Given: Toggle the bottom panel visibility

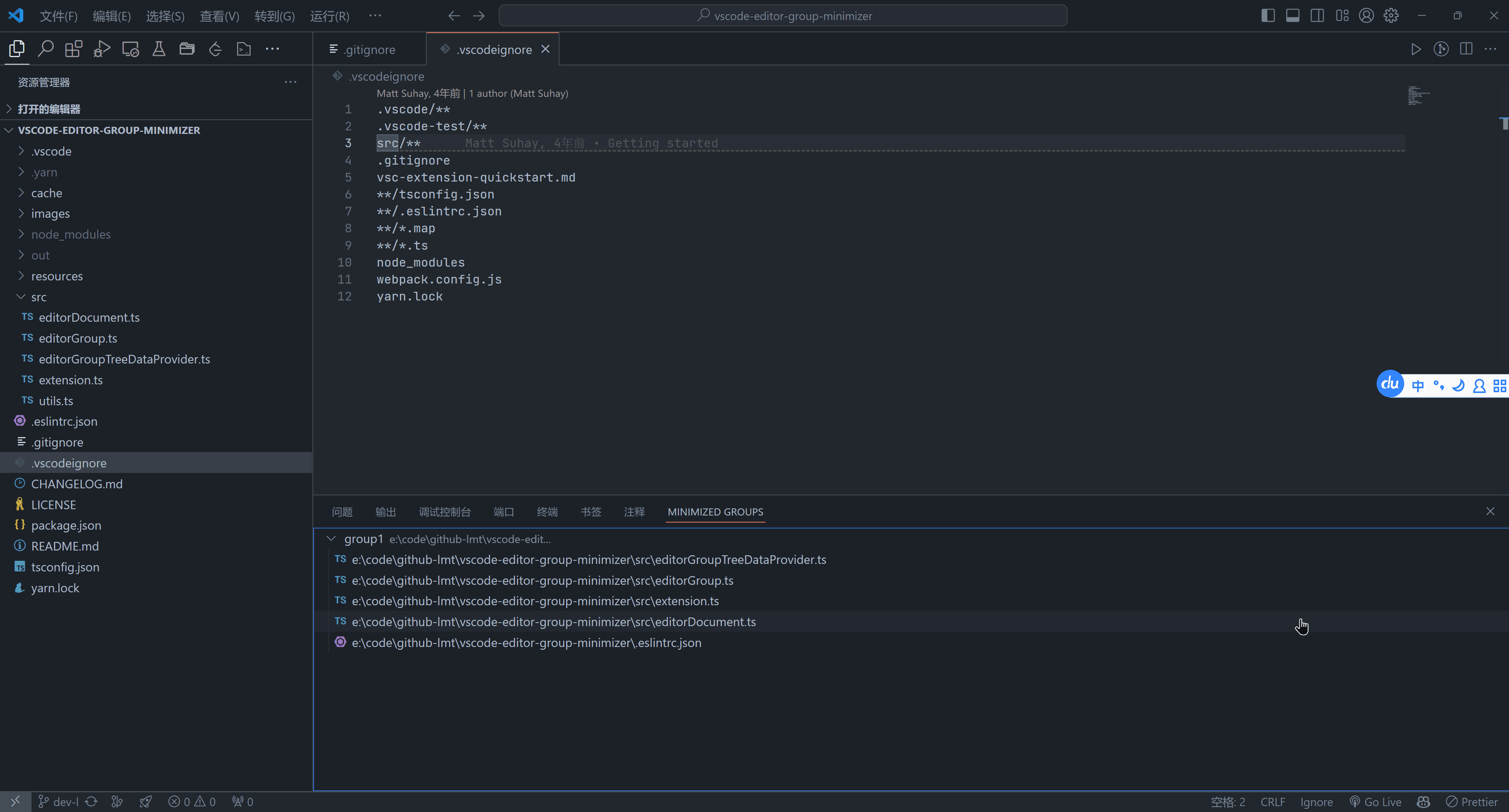Looking at the screenshot, I should (x=1292, y=15).
